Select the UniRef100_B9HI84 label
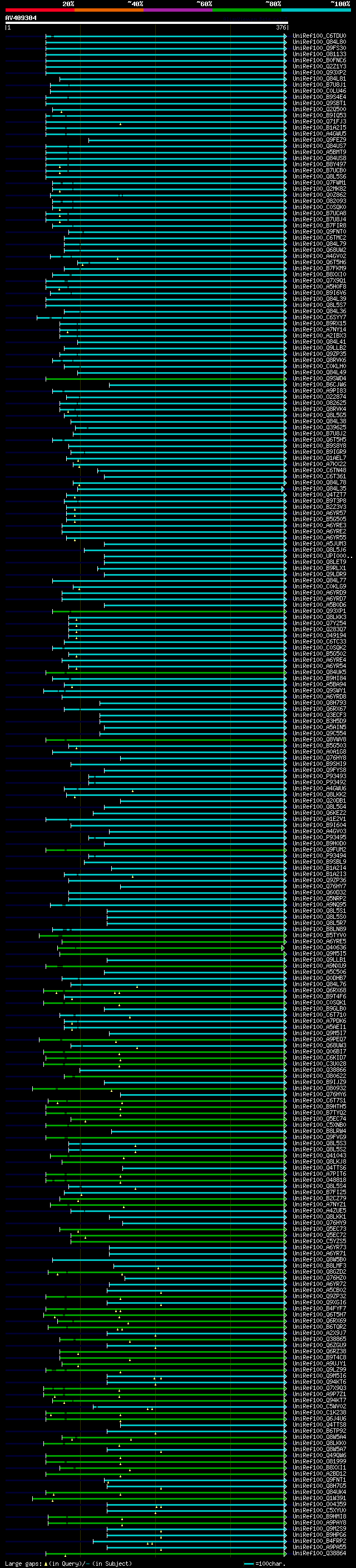The height and width of the screenshot is (1568, 356). coord(319,678)
